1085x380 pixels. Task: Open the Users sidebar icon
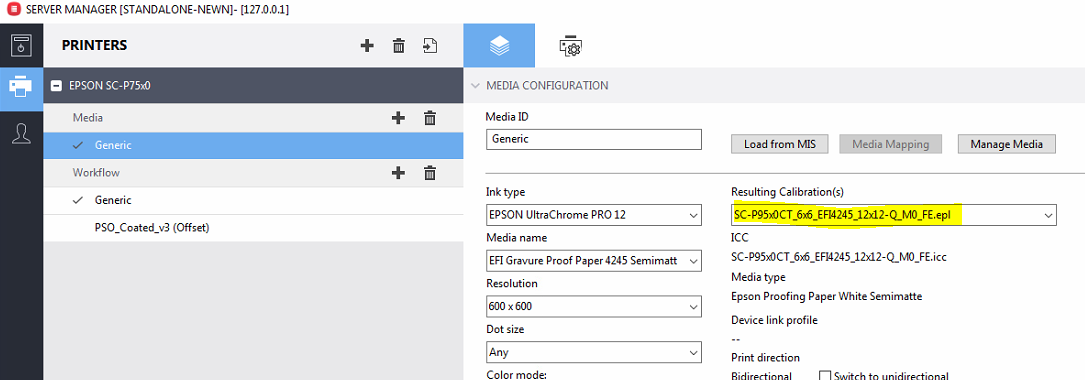pos(21,133)
